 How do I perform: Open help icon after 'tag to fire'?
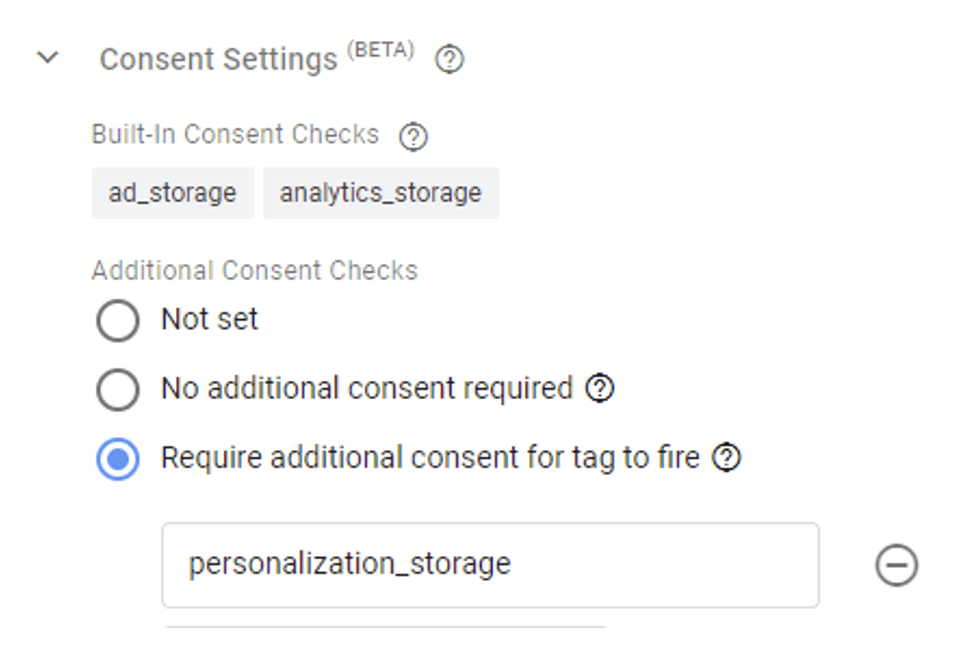pos(727,457)
